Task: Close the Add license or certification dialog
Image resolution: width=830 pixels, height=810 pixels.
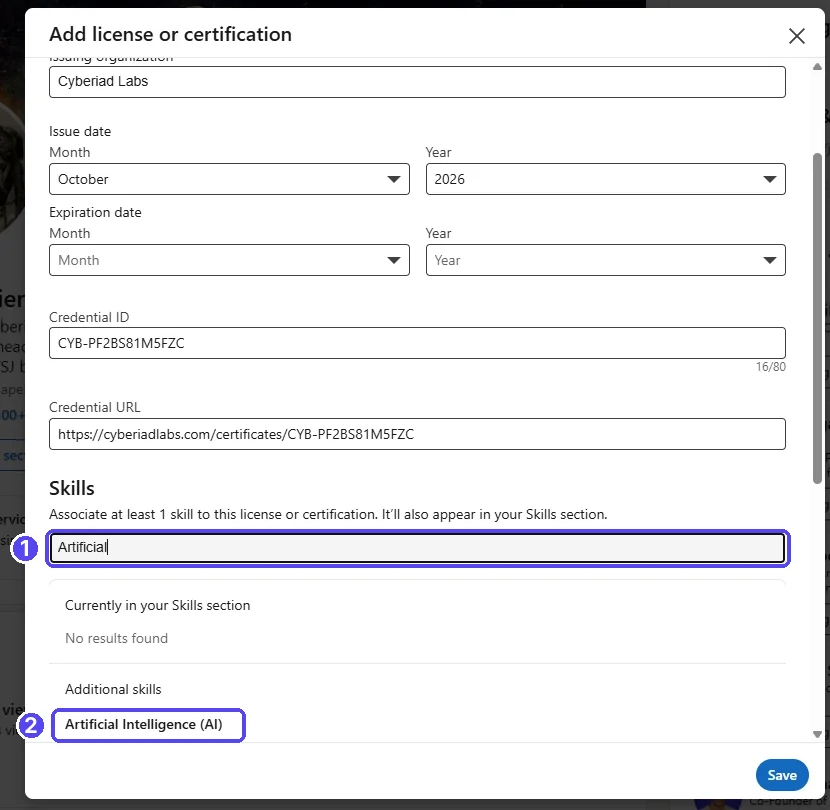Action: (x=796, y=36)
